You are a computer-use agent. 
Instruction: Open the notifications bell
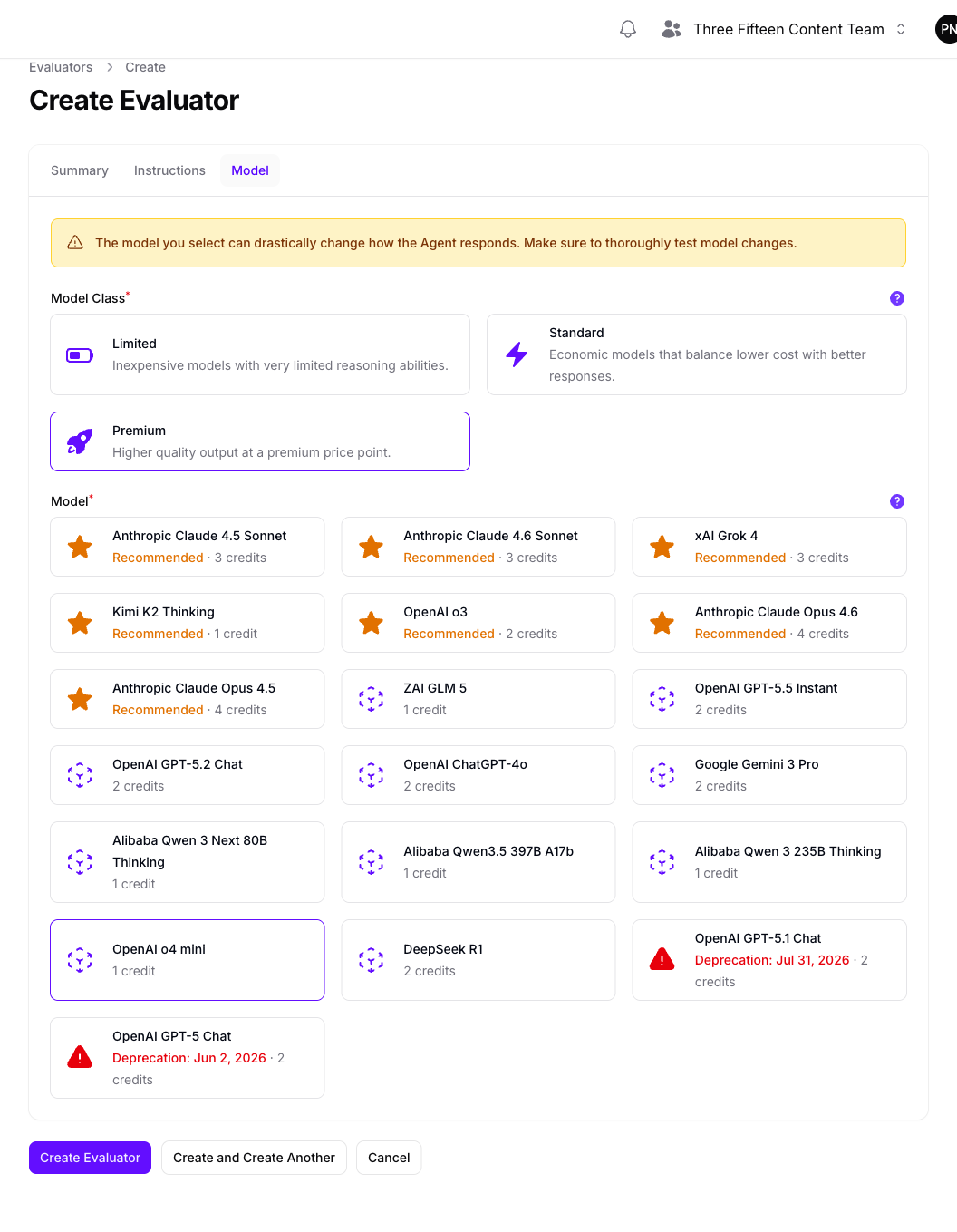628,29
